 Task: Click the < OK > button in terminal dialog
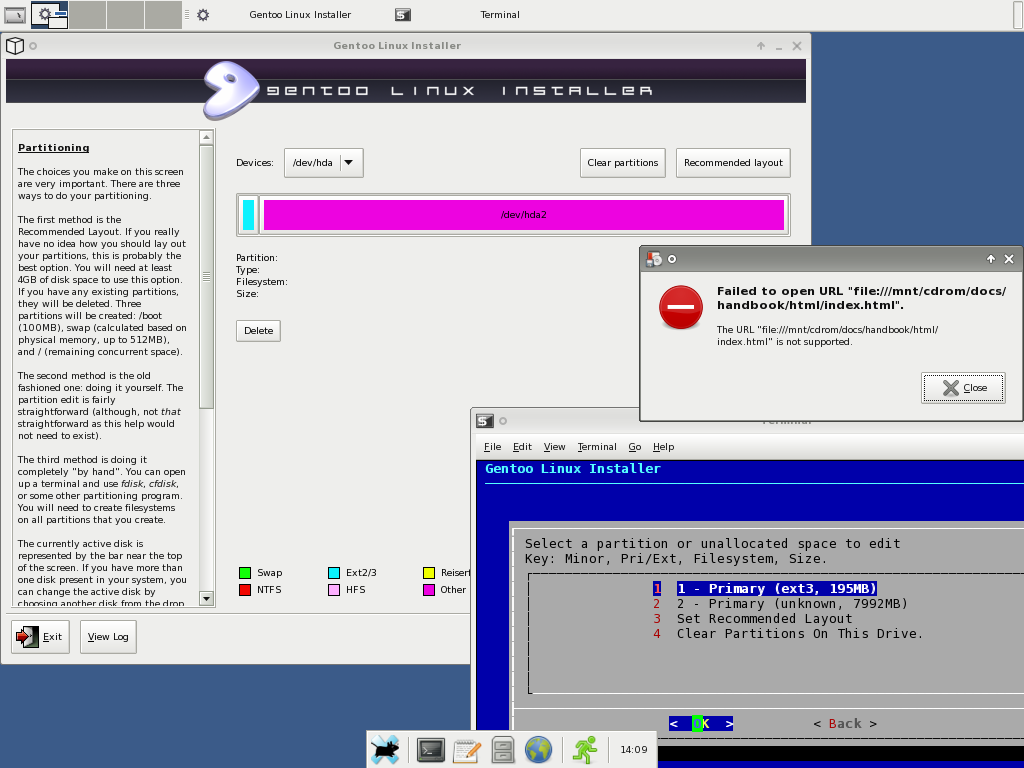coord(701,724)
